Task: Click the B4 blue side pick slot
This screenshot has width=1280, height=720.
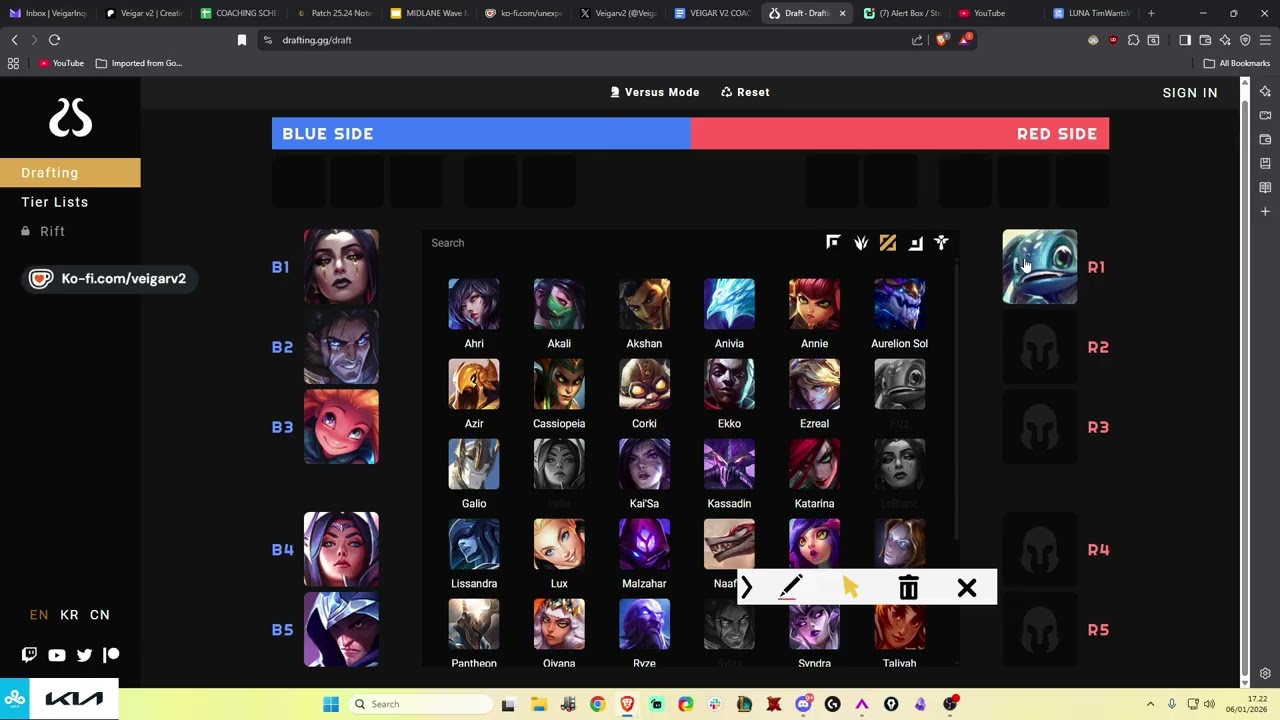Action: 341,549
